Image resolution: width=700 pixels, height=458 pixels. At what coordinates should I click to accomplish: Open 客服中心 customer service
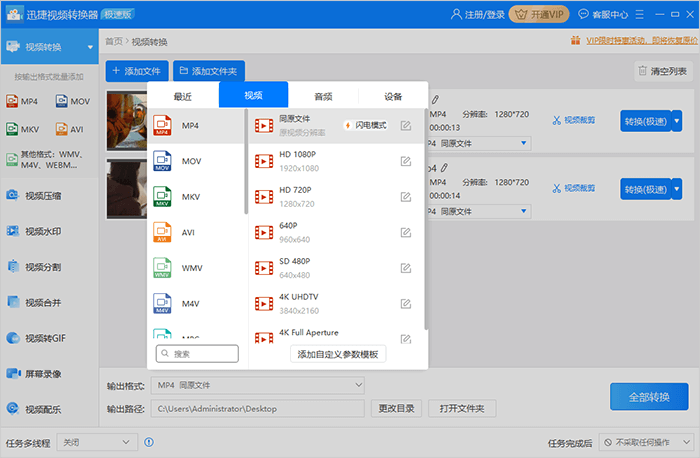pos(603,15)
